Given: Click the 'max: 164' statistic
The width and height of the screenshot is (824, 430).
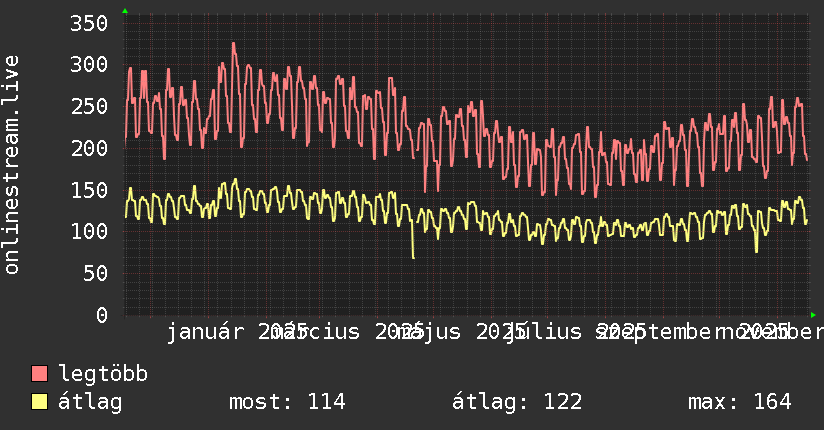Looking at the screenshot, I should point(739,402).
